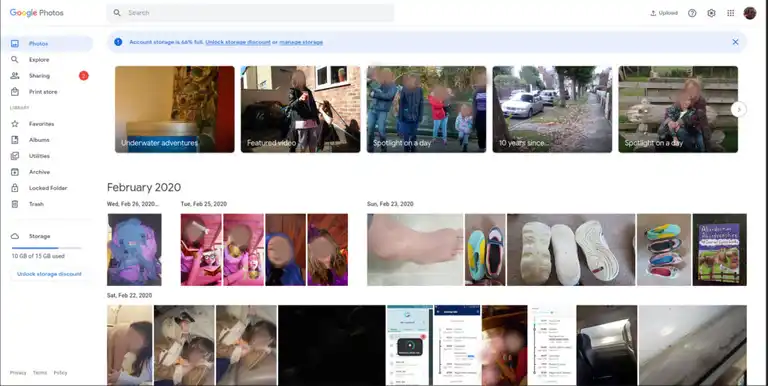Open the Google apps grid icon
Screen dimensions: 768x386
[x=730, y=13]
